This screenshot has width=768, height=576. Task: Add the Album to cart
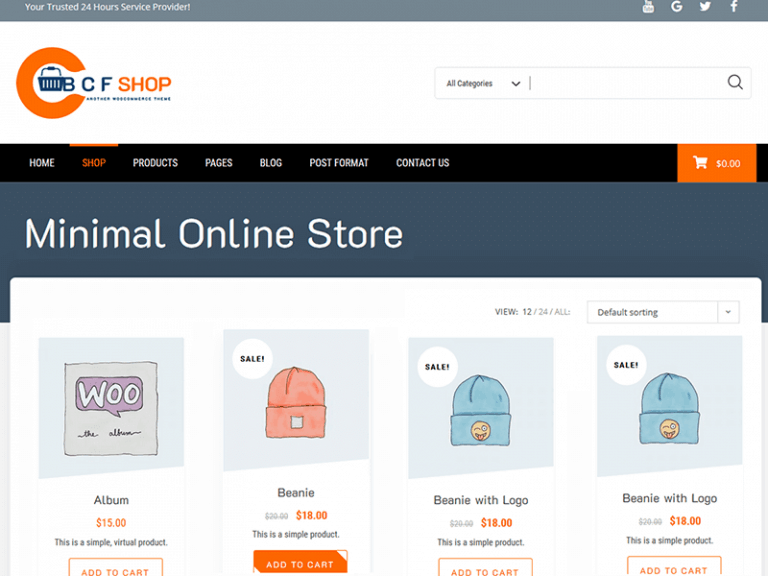pos(116,568)
